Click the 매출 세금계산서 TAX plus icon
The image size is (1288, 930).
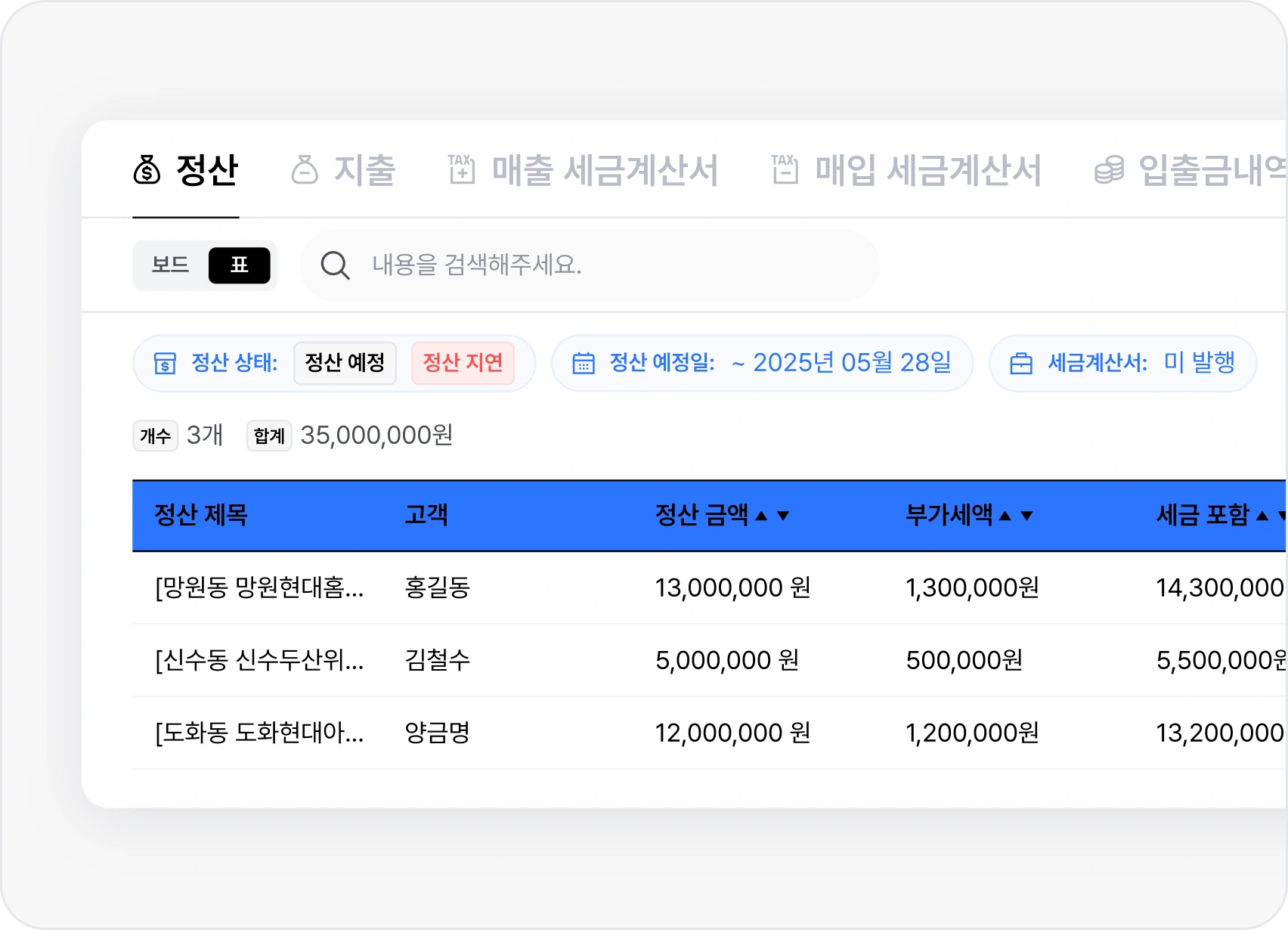pos(461,170)
